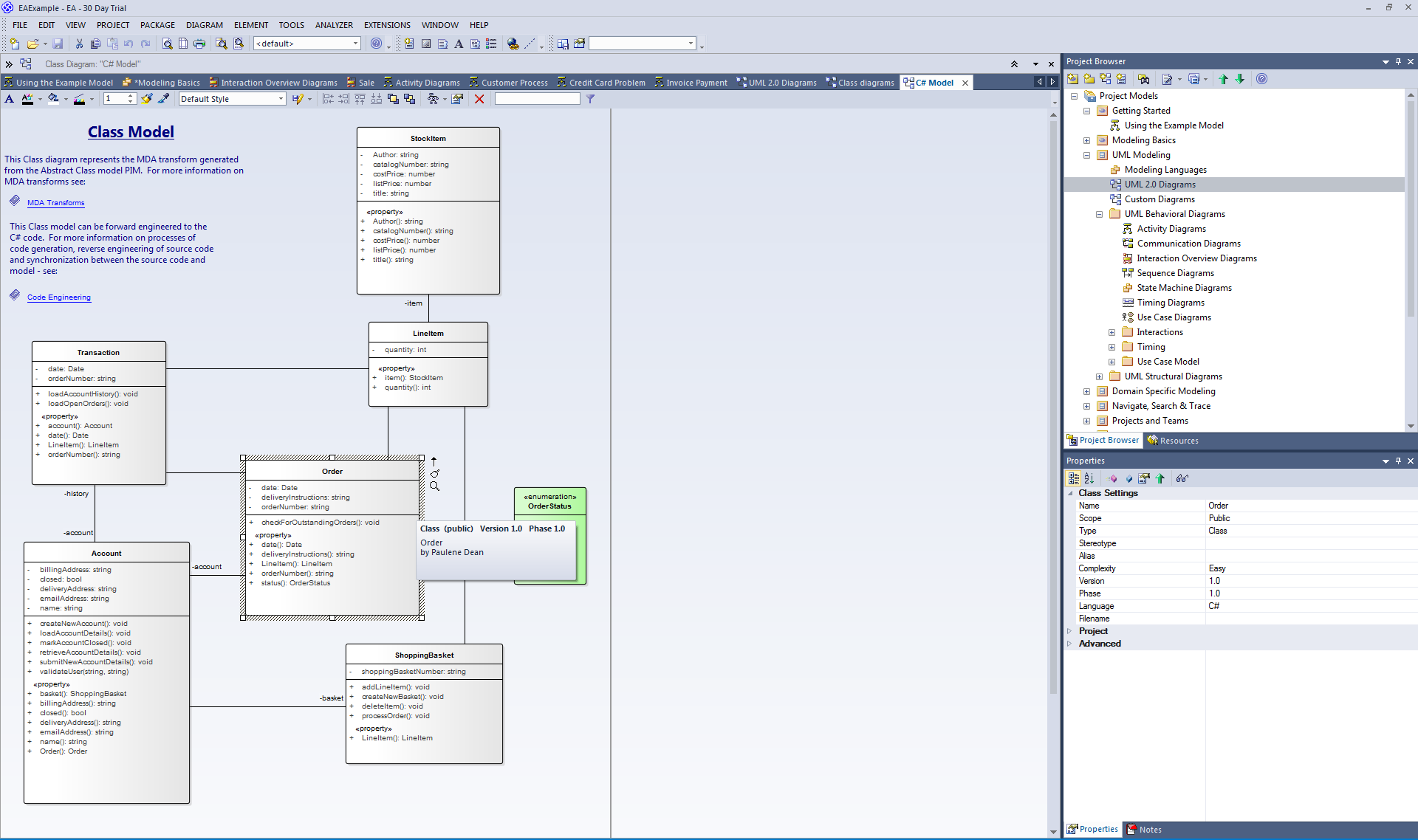Open the empty combo box in the main toolbar
Screen dimensions: 1418x840
[691, 44]
